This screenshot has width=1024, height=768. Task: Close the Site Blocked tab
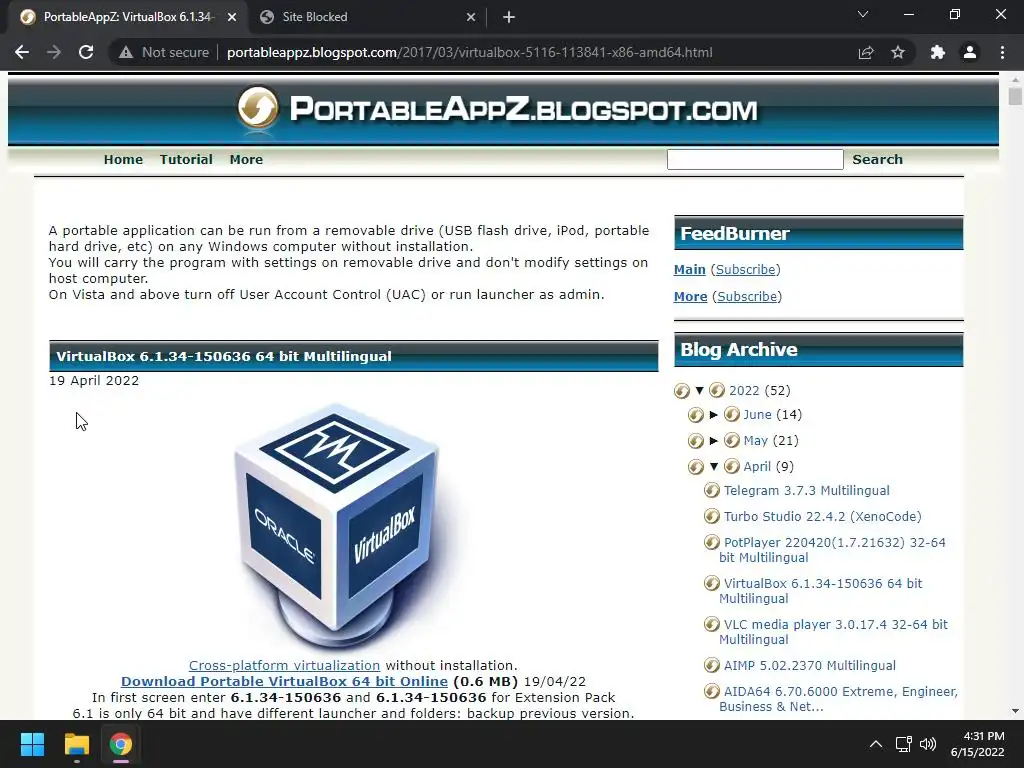point(471,17)
